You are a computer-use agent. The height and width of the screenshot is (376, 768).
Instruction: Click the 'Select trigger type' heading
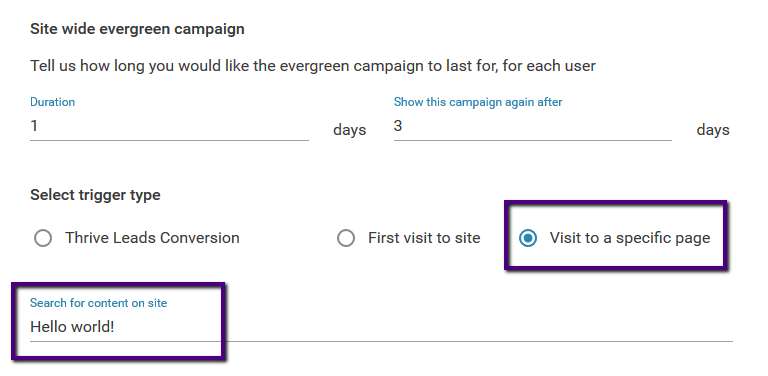tap(96, 195)
